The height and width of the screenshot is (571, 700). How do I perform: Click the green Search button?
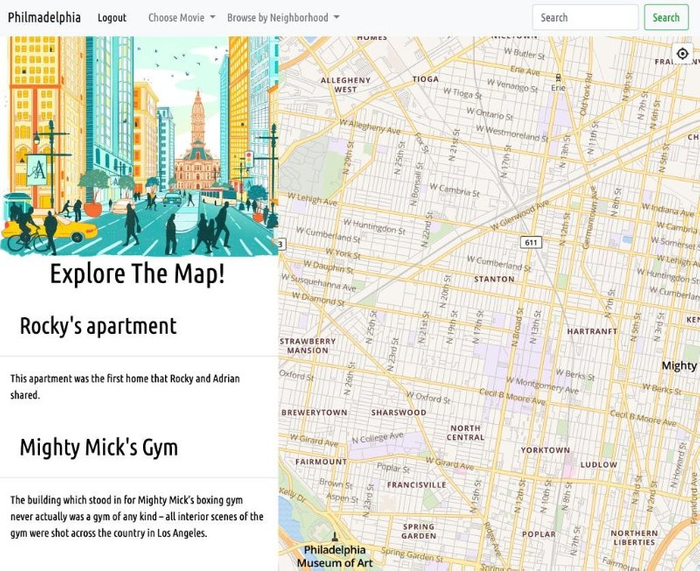click(x=666, y=17)
